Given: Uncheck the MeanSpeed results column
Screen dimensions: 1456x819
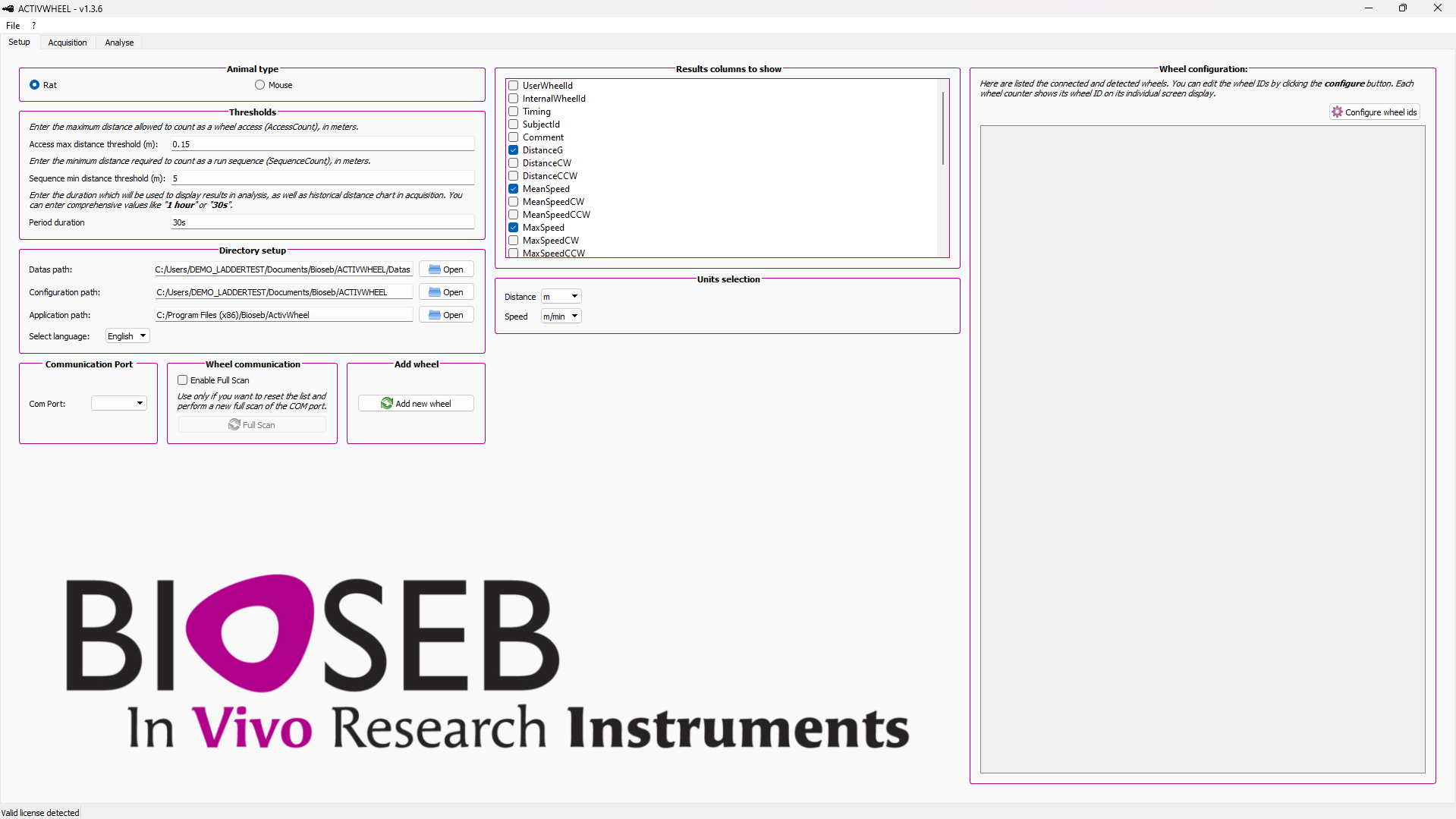Looking at the screenshot, I should (514, 189).
